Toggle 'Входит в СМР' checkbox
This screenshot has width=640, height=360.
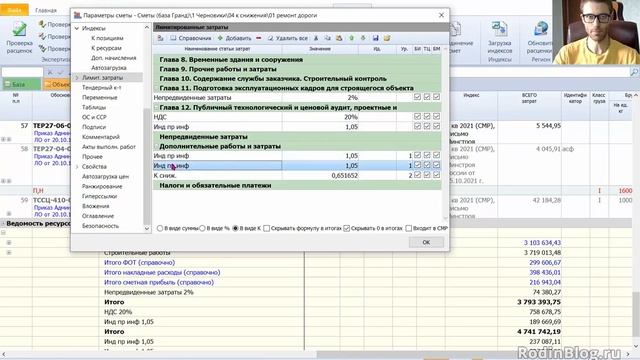(409, 228)
